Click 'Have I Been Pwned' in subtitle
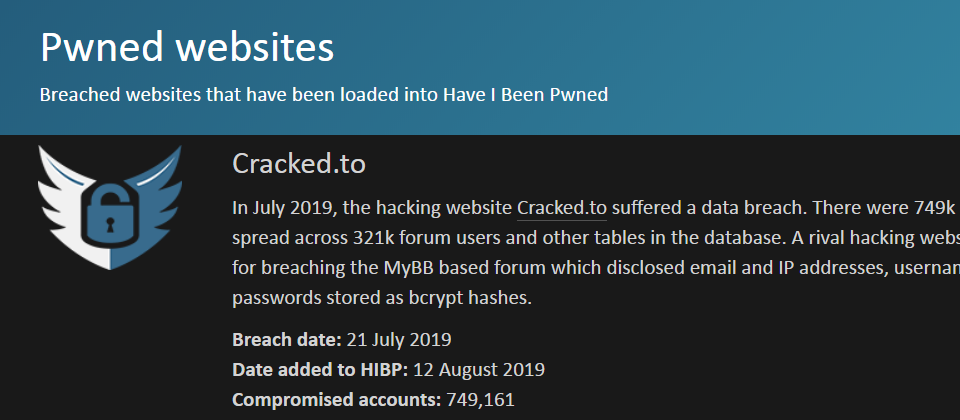The height and width of the screenshot is (420, 960). 525,94
